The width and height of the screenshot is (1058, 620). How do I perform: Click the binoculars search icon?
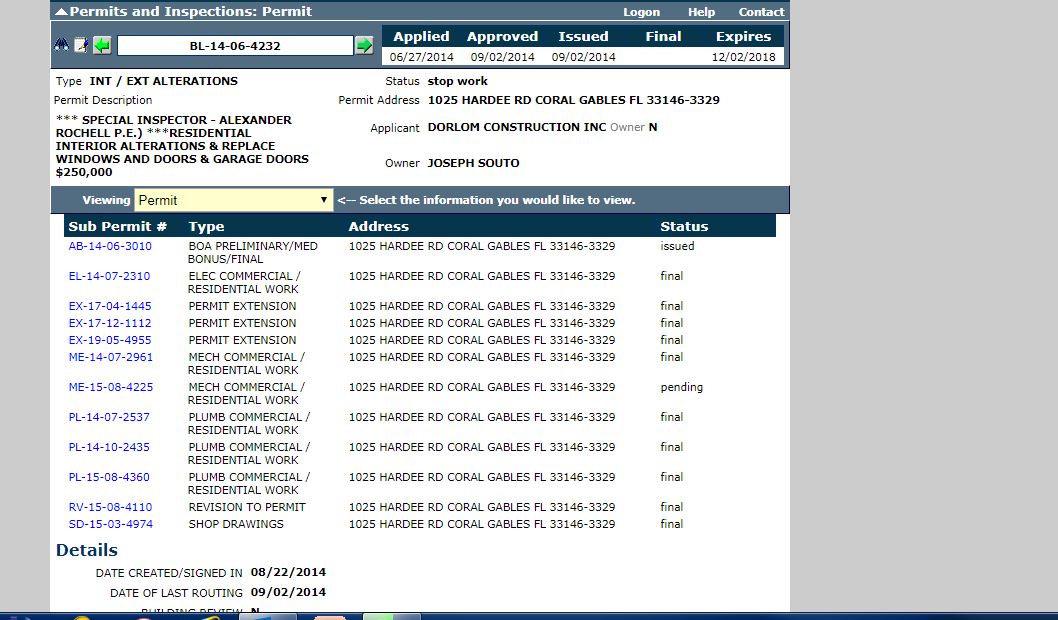[x=62, y=46]
